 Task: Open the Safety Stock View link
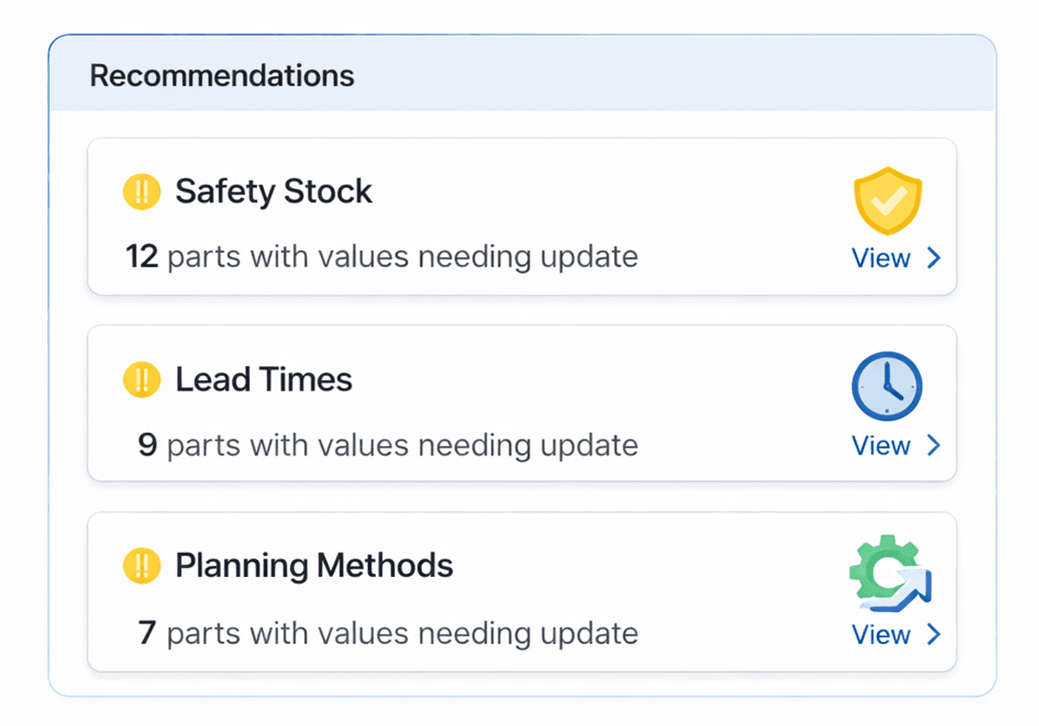881,258
